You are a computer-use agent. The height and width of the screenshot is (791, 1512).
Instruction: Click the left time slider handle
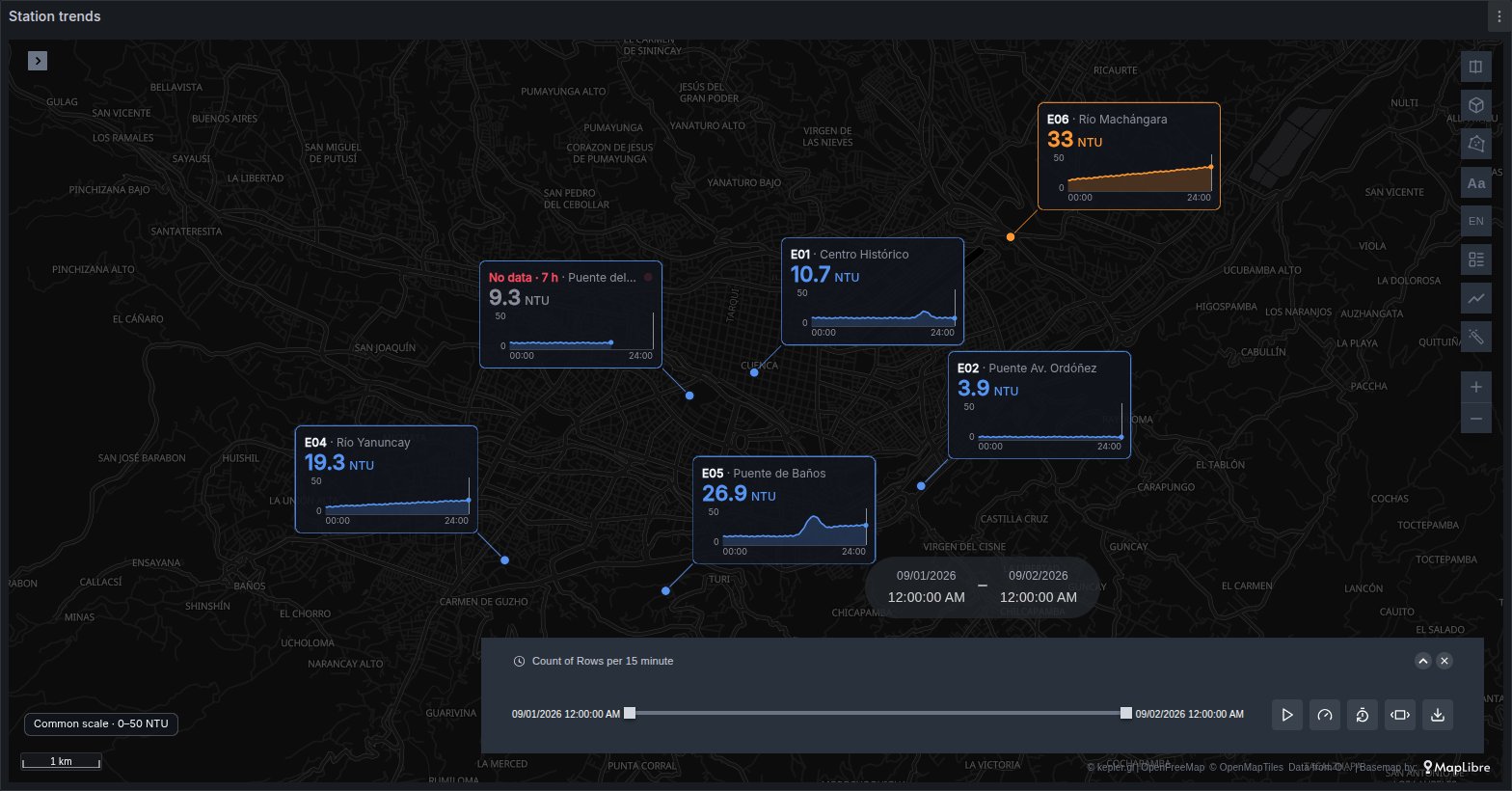(630, 713)
